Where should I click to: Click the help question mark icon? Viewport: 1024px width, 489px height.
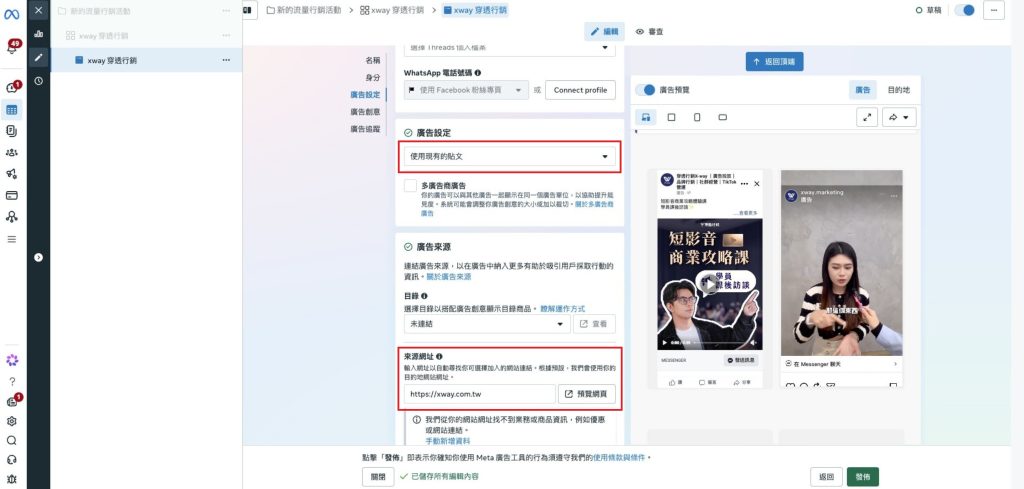pyautogui.click(x=12, y=381)
